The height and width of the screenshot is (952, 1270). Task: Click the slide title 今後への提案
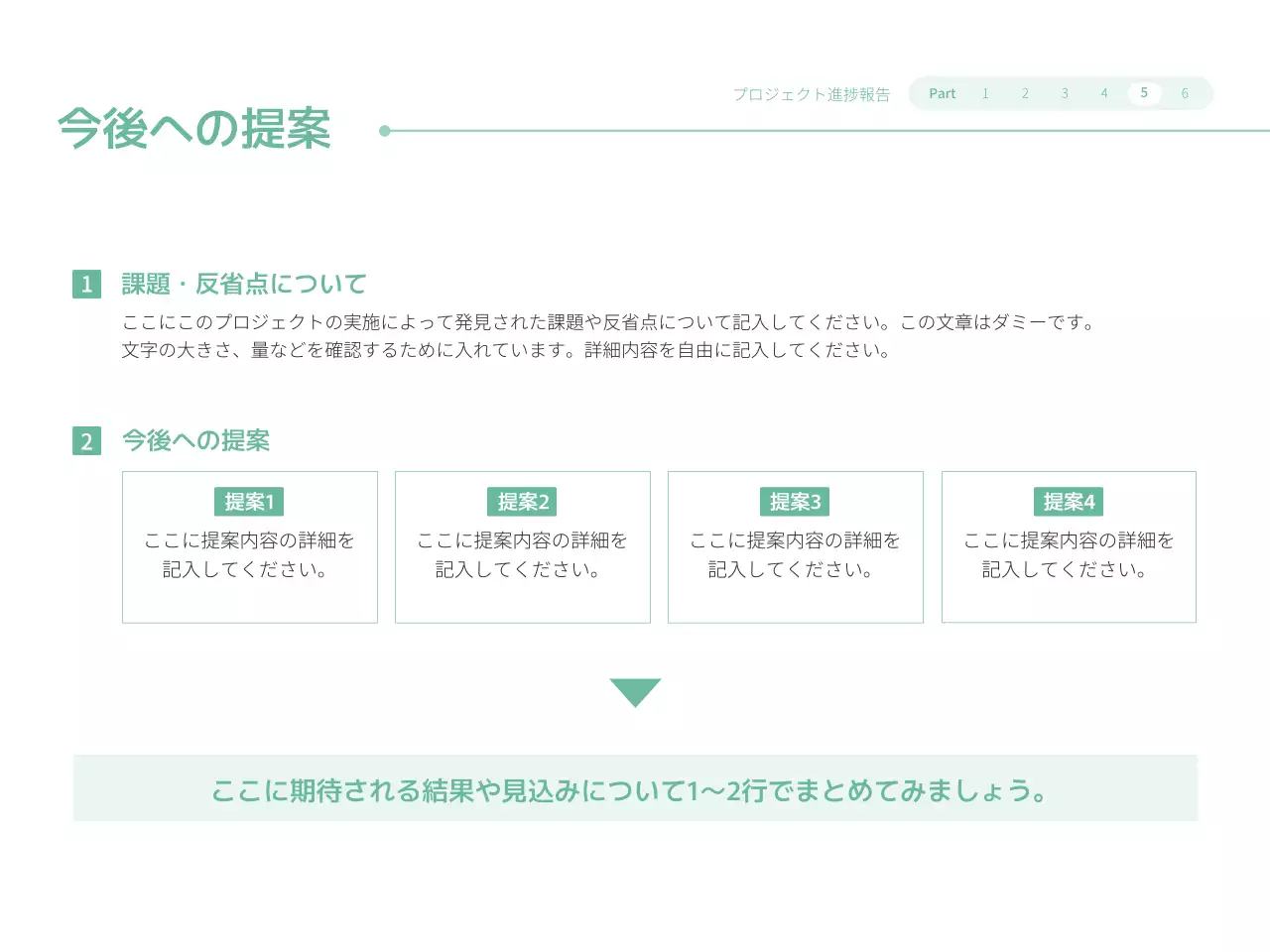[x=196, y=128]
